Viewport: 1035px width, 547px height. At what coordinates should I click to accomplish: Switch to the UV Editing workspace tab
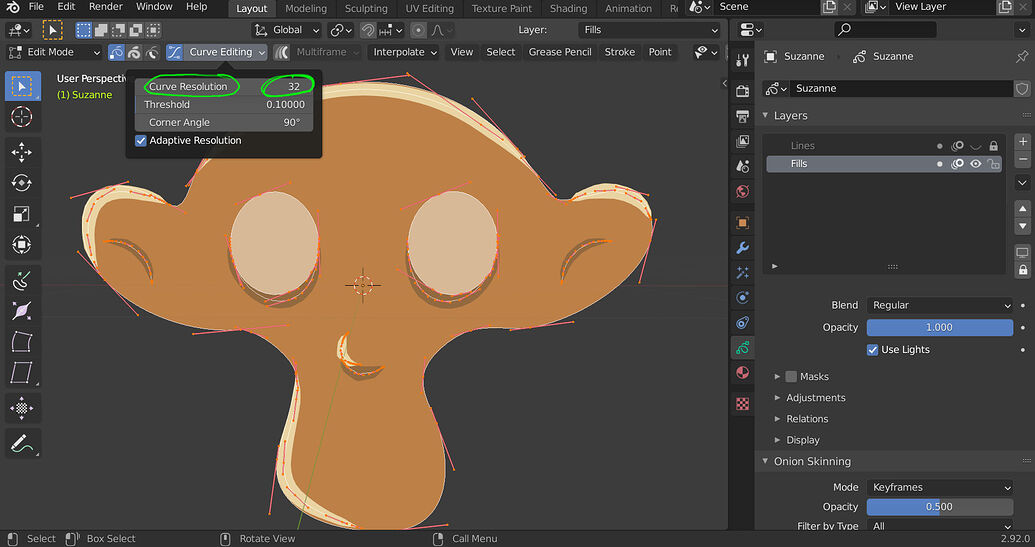(430, 9)
